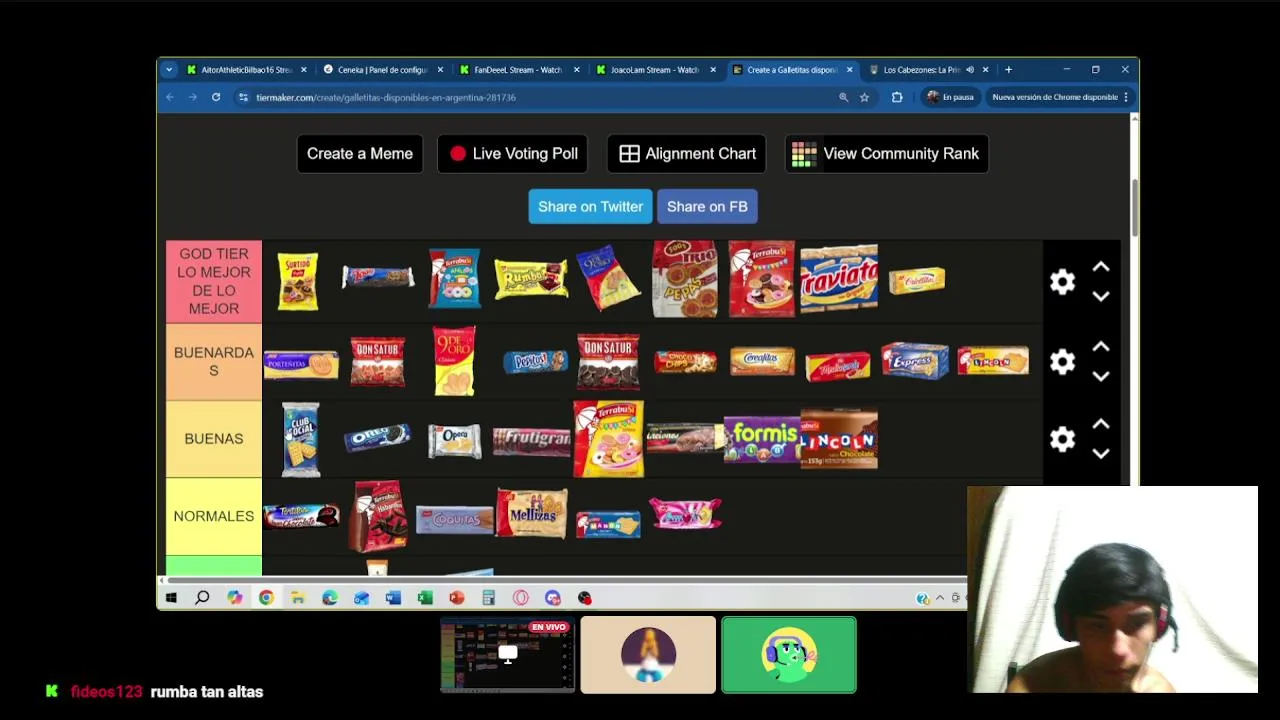Move GOD TIER row down with arrow
1280x720 pixels.
tap(1101, 296)
